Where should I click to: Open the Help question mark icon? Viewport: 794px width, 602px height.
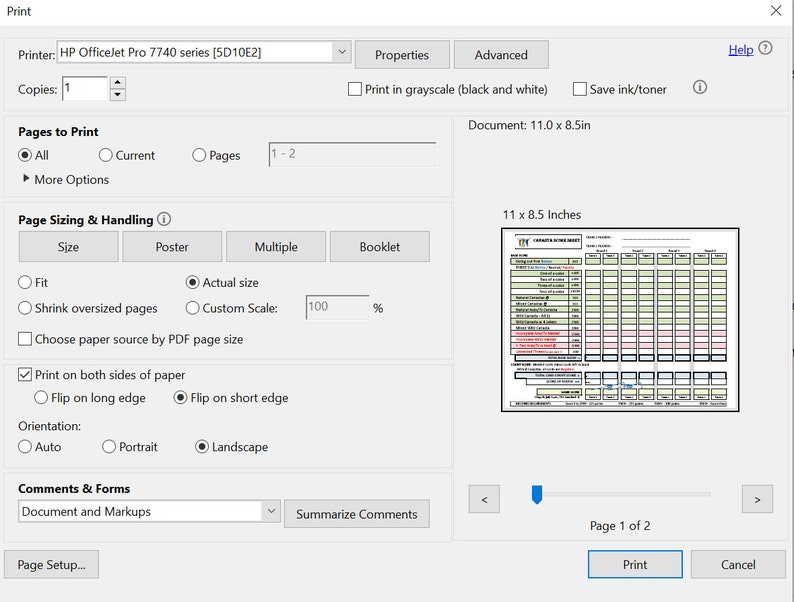(765, 49)
